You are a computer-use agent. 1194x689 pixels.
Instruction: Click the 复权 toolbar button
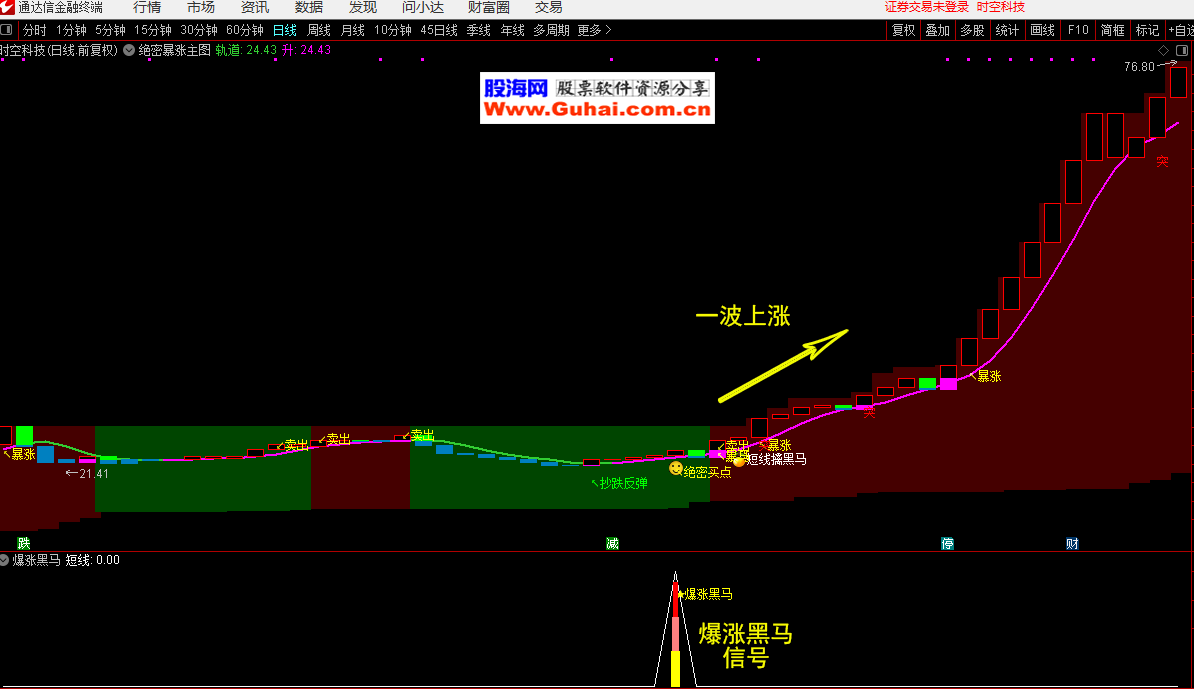(x=904, y=30)
